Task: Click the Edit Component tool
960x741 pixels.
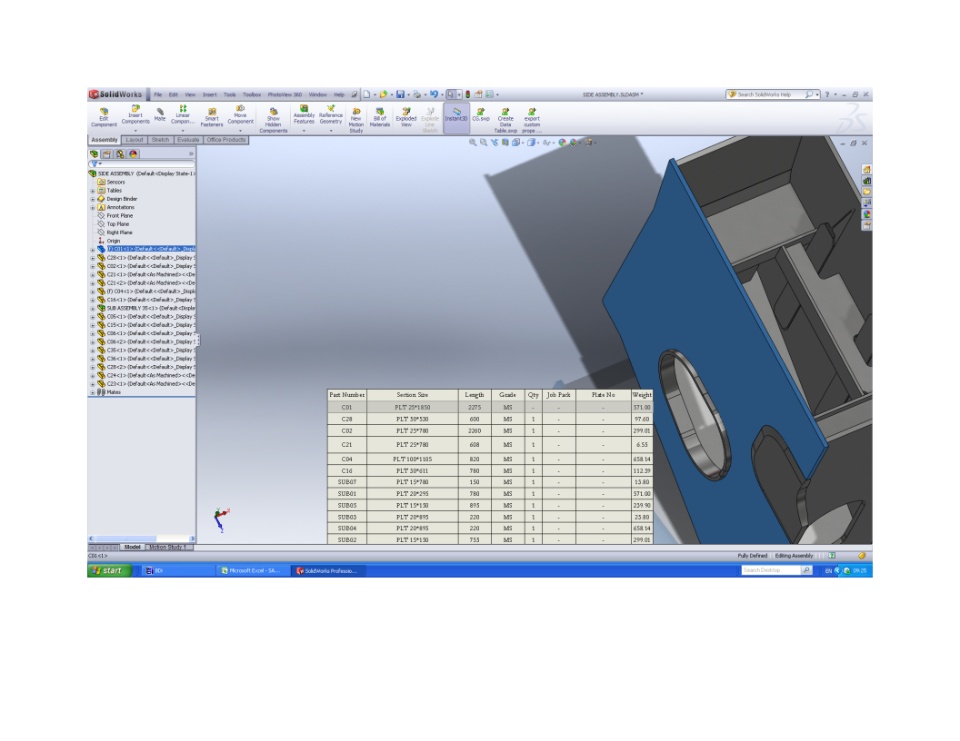Action: [x=103, y=117]
